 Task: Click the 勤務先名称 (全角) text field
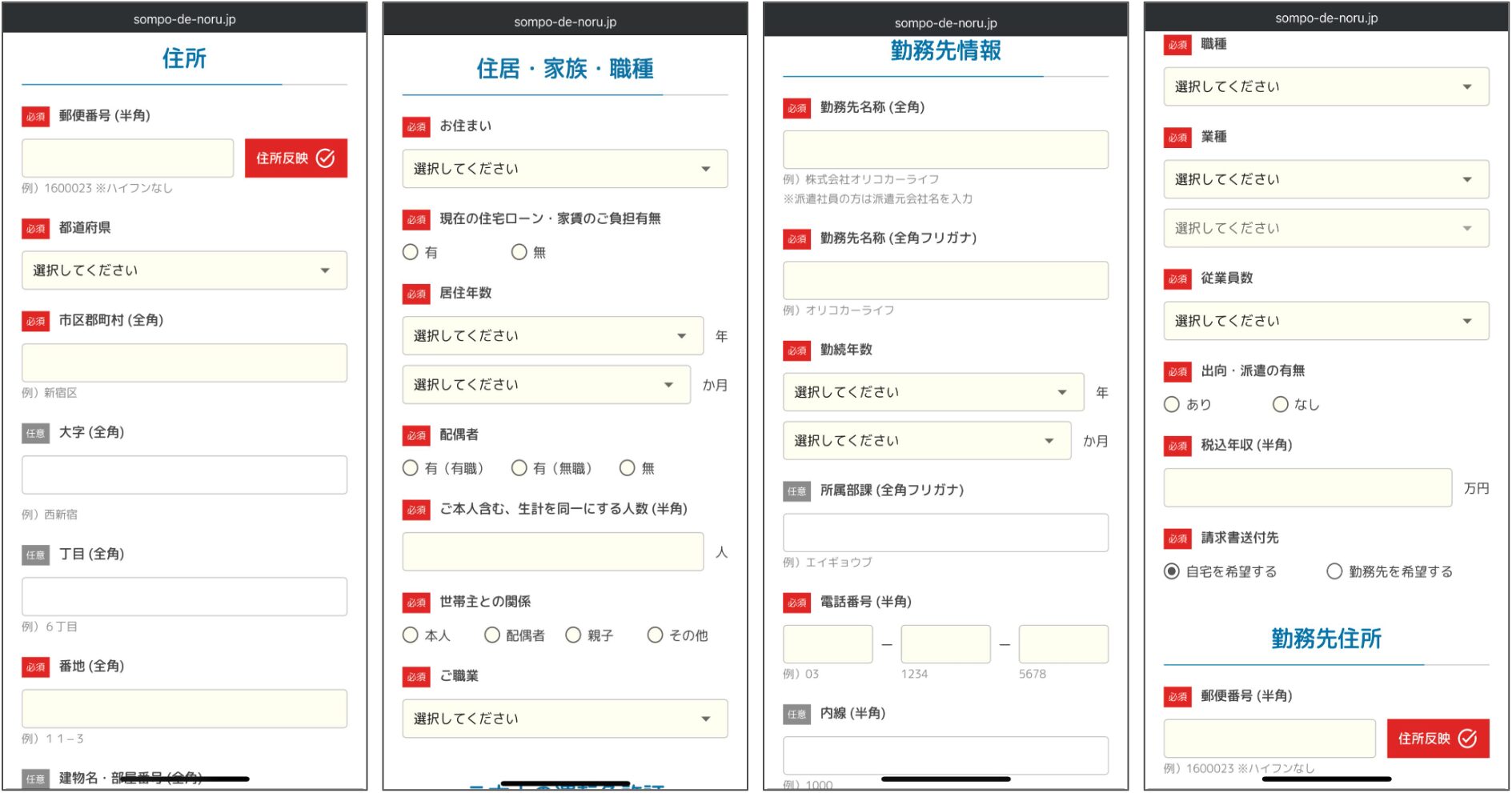pos(945,150)
